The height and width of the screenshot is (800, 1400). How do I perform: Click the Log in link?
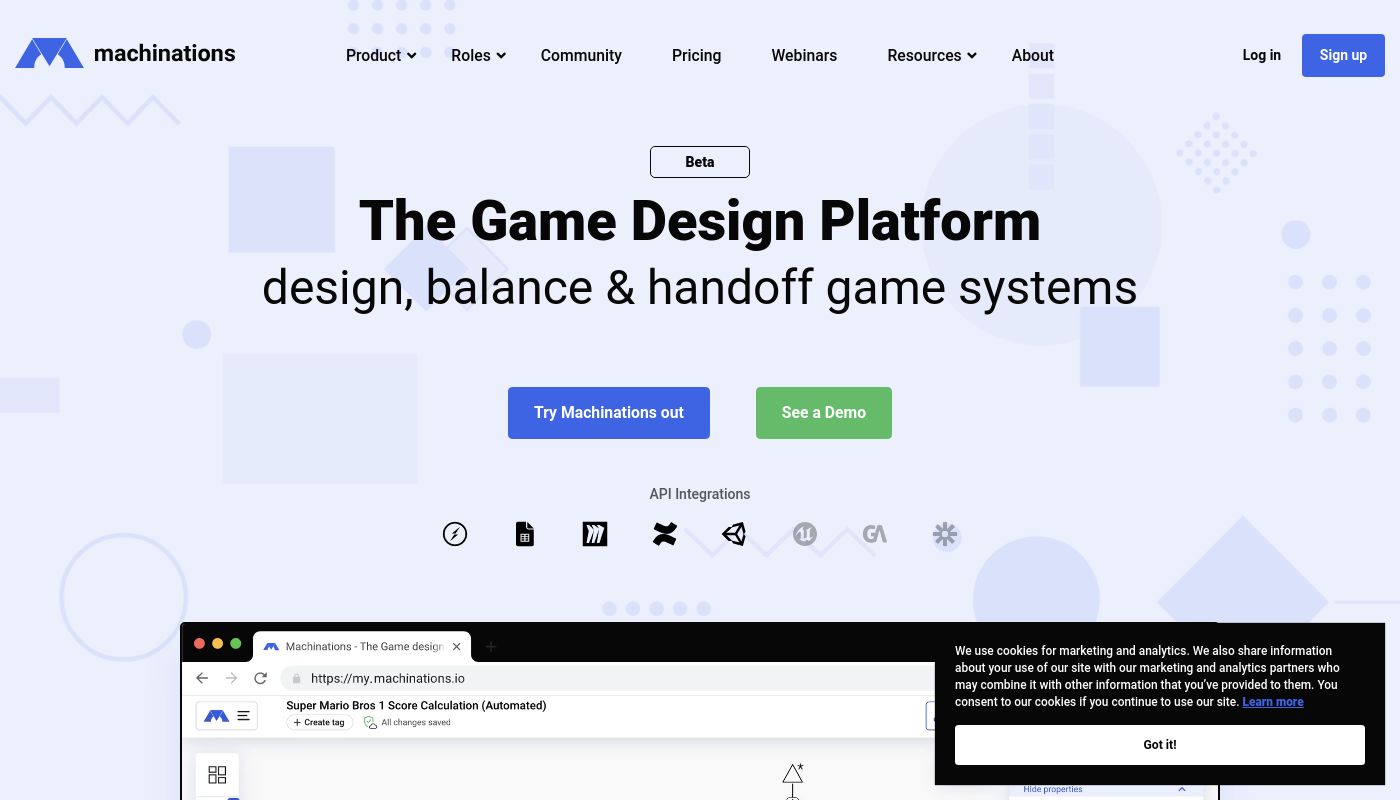pyautogui.click(x=1261, y=55)
